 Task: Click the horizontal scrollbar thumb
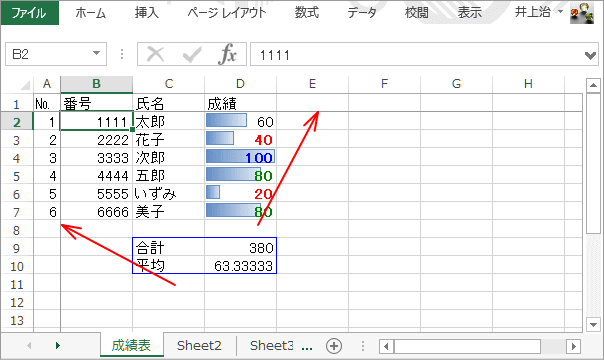pos(467,346)
